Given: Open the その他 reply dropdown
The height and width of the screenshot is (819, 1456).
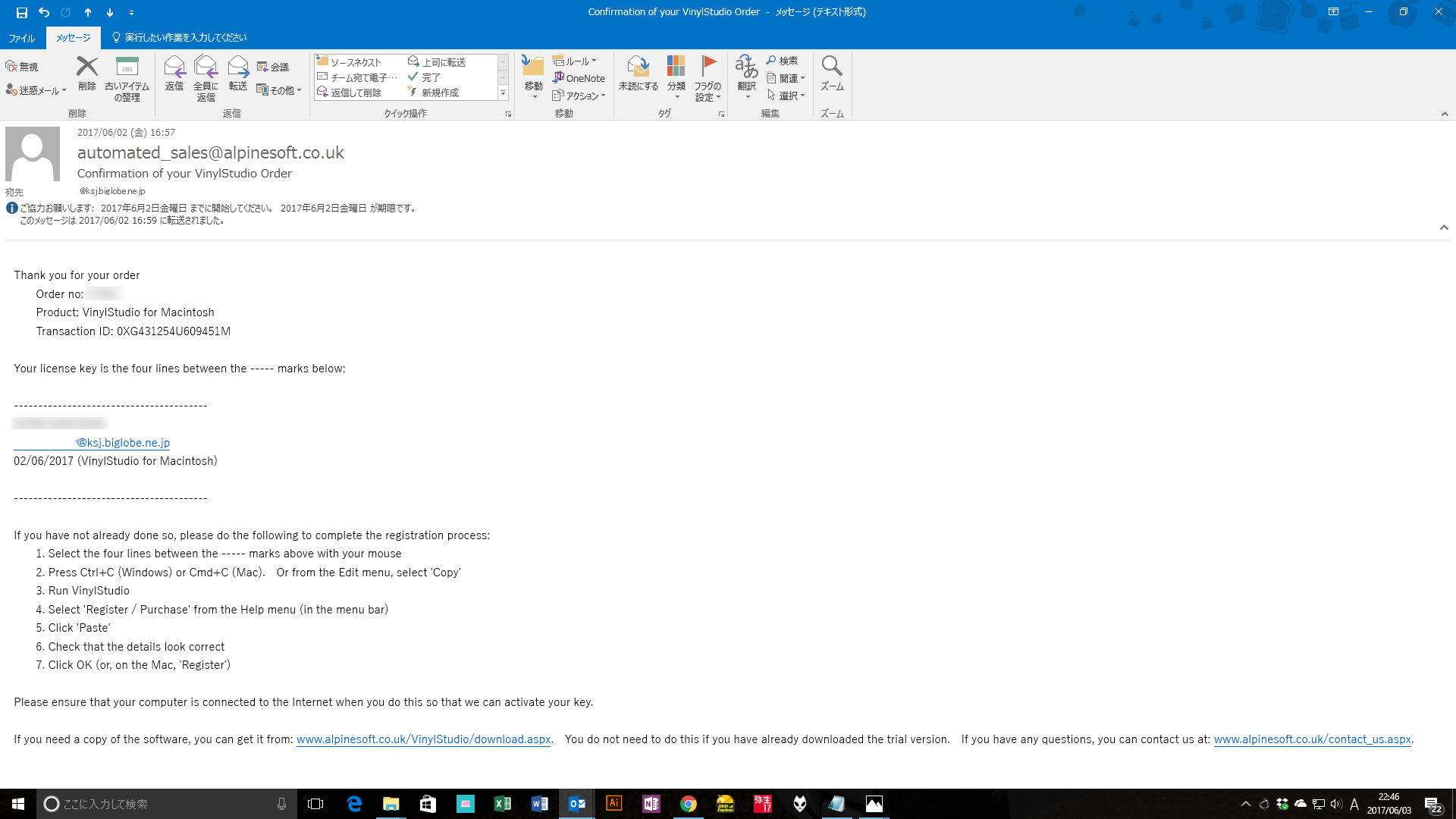Looking at the screenshot, I should point(279,90).
